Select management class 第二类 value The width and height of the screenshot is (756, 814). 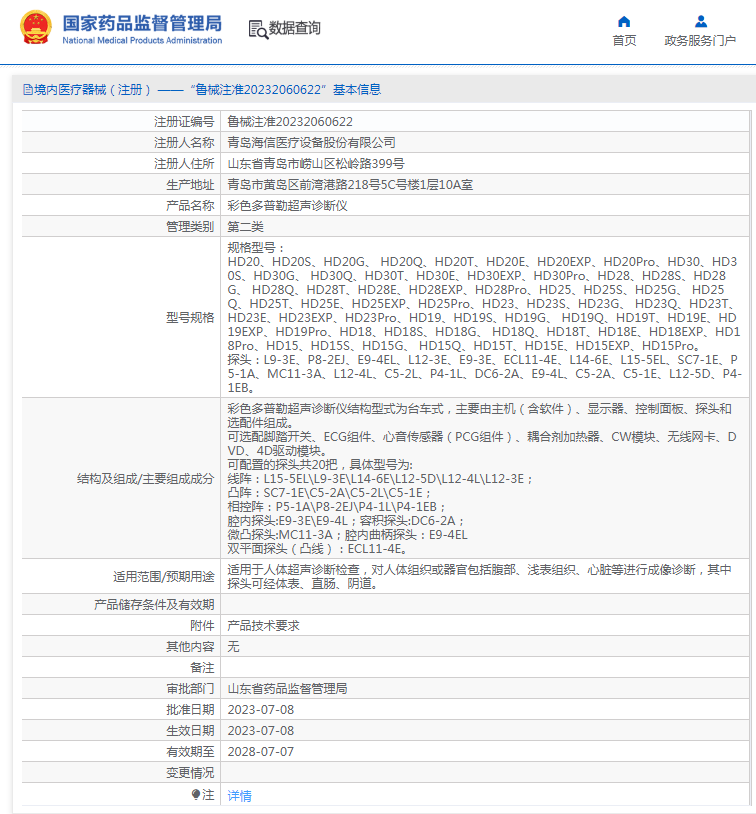tap(245, 227)
